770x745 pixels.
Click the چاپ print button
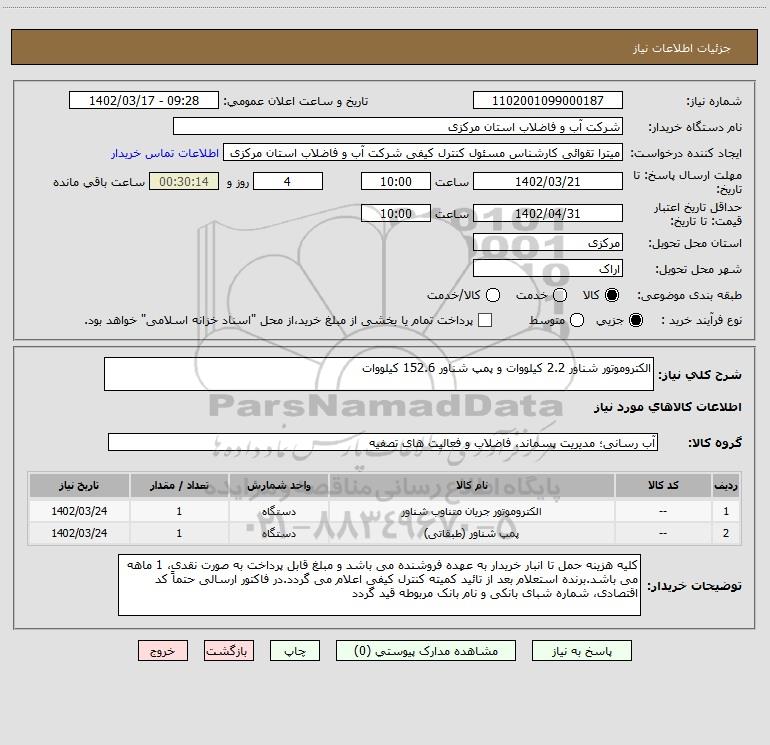(x=295, y=651)
